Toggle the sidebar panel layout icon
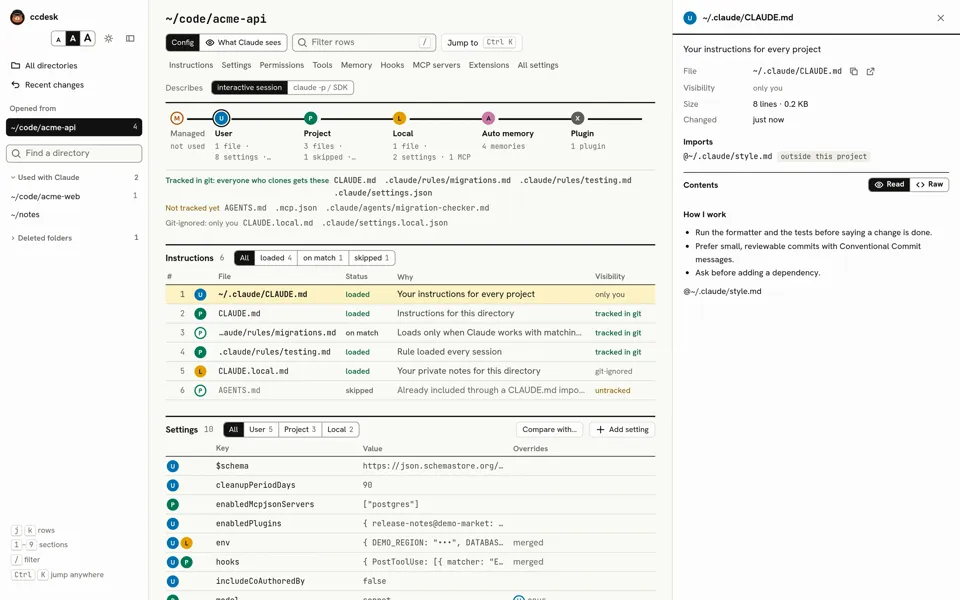This screenshot has height=600, width=960. pos(130,39)
